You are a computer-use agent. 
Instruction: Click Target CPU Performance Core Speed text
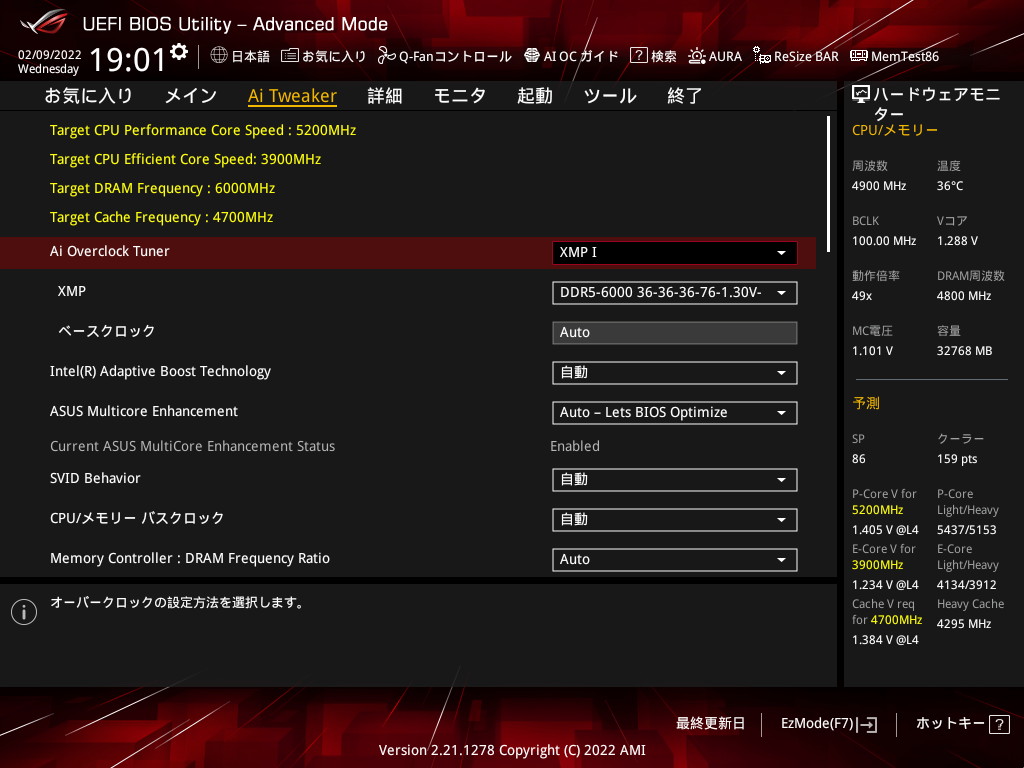[x=203, y=131]
